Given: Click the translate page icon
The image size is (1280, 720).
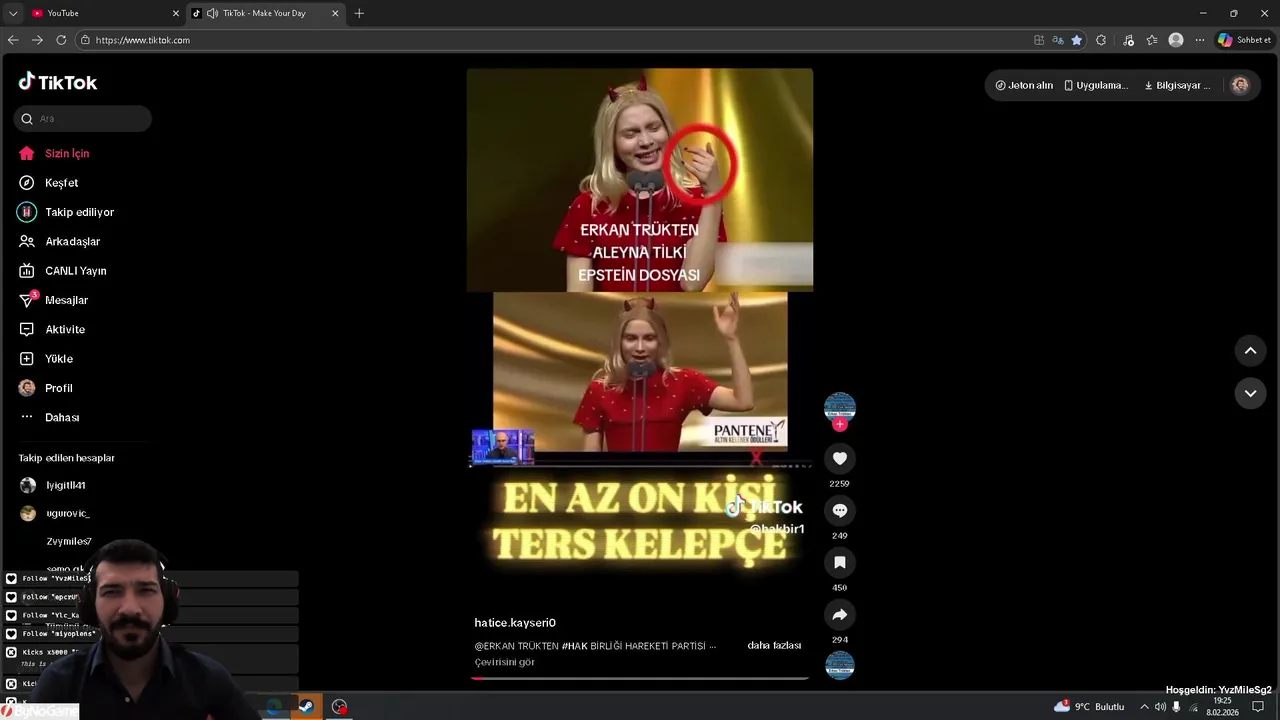Looking at the screenshot, I should click(x=1058, y=40).
